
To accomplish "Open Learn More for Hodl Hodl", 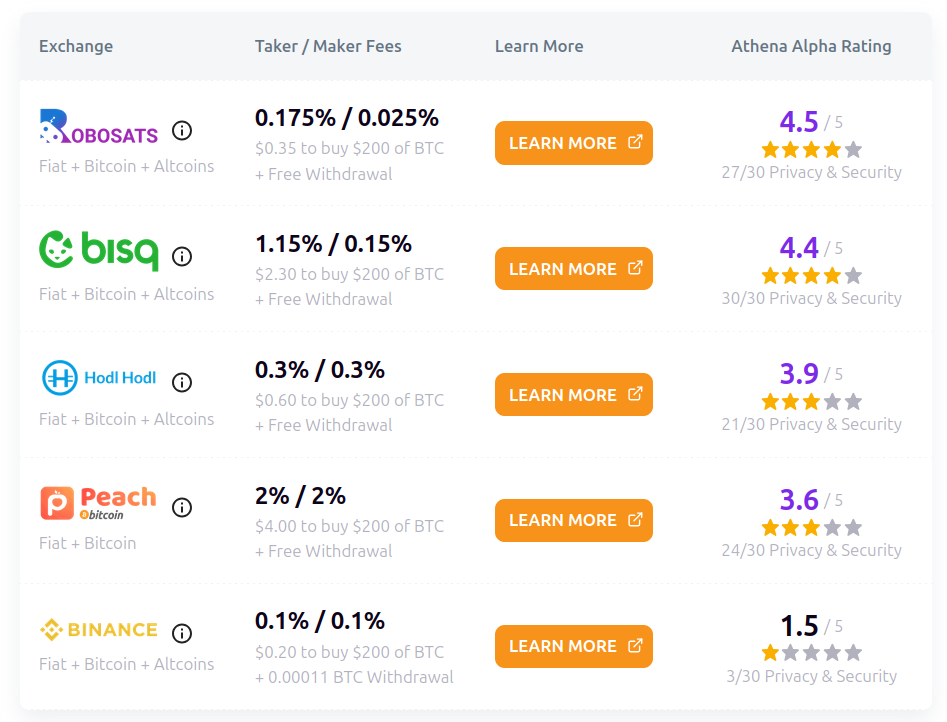I will 574,395.
